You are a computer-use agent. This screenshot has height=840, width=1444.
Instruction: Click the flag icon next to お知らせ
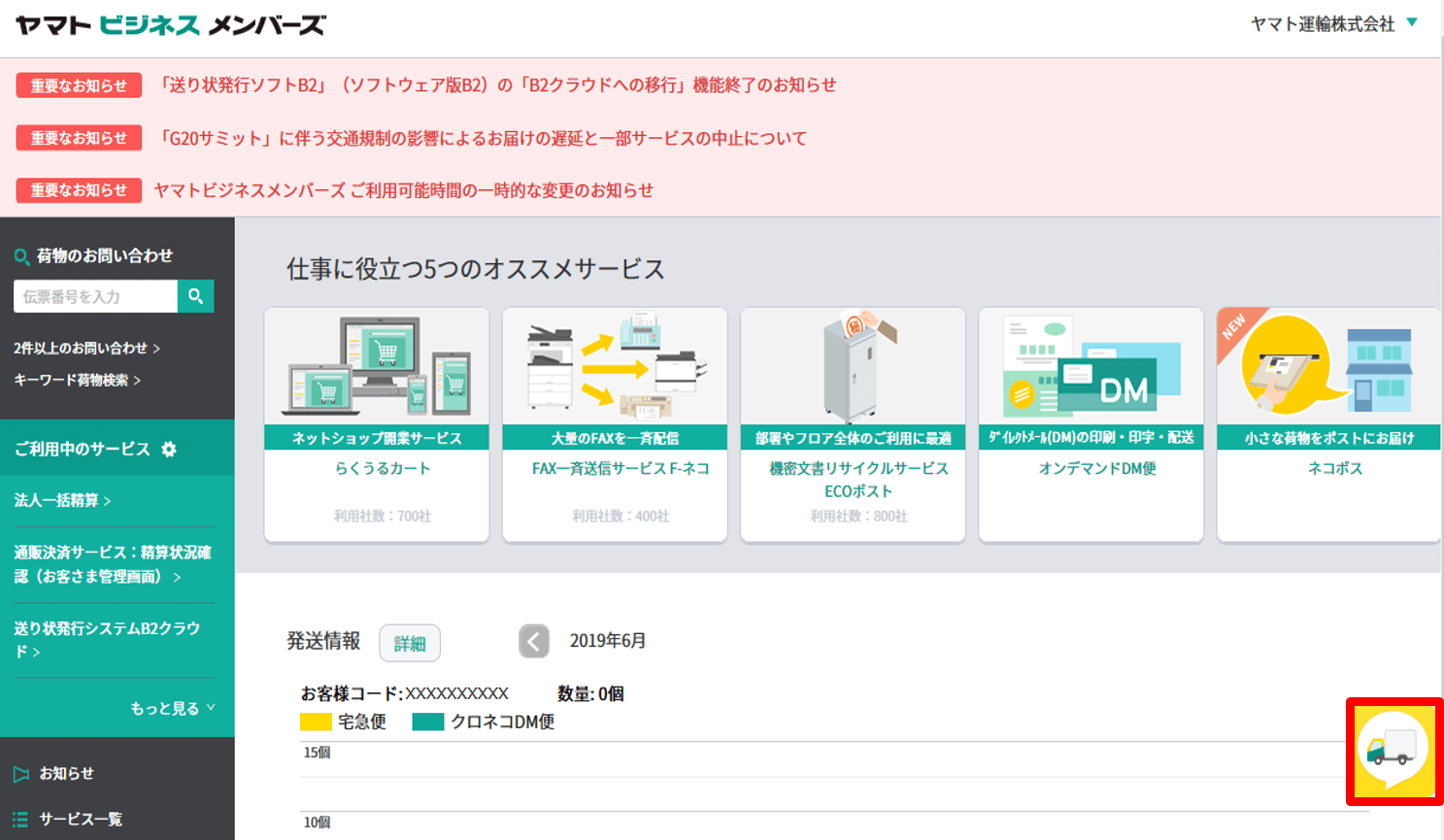[21, 774]
